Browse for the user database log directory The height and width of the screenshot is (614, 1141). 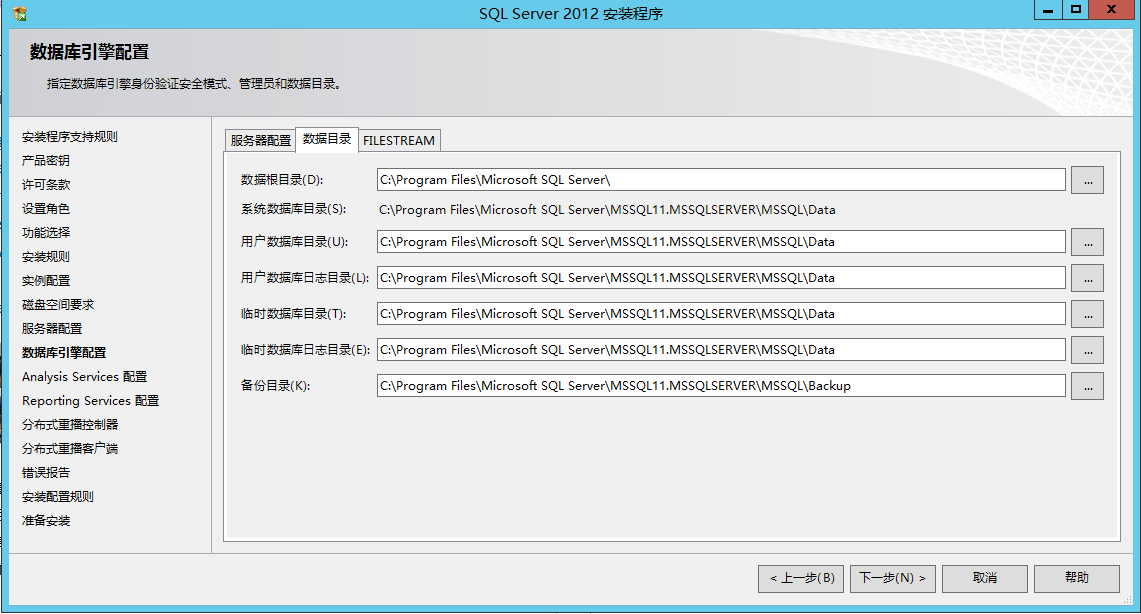click(1087, 278)
